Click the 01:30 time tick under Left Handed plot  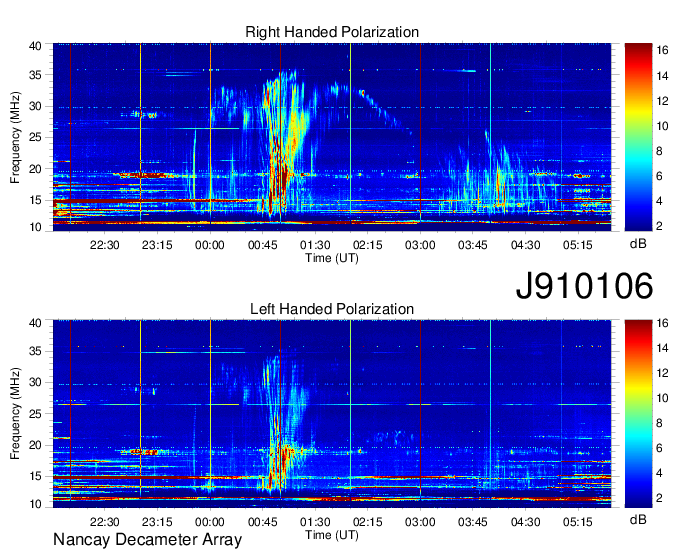click(315, 522)
